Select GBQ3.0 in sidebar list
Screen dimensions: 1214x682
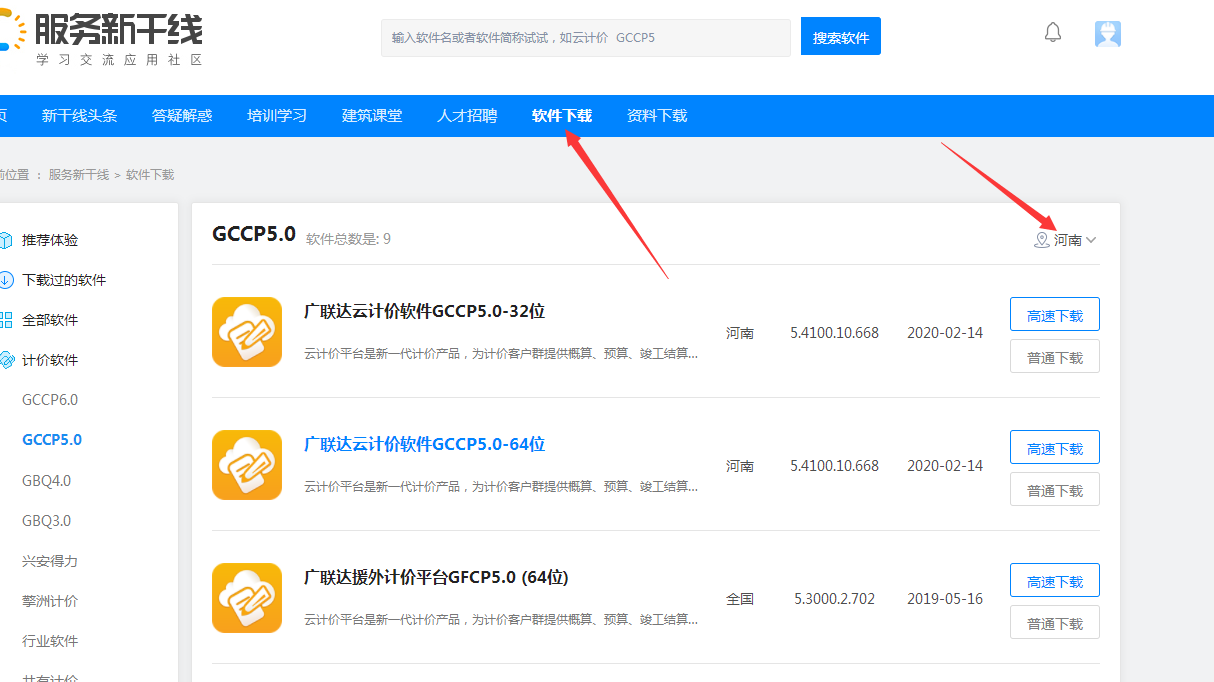click(x=47, y=521)
